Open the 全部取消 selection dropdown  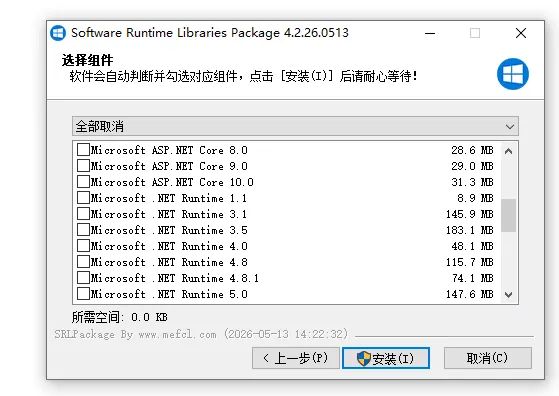coord(295,126)
